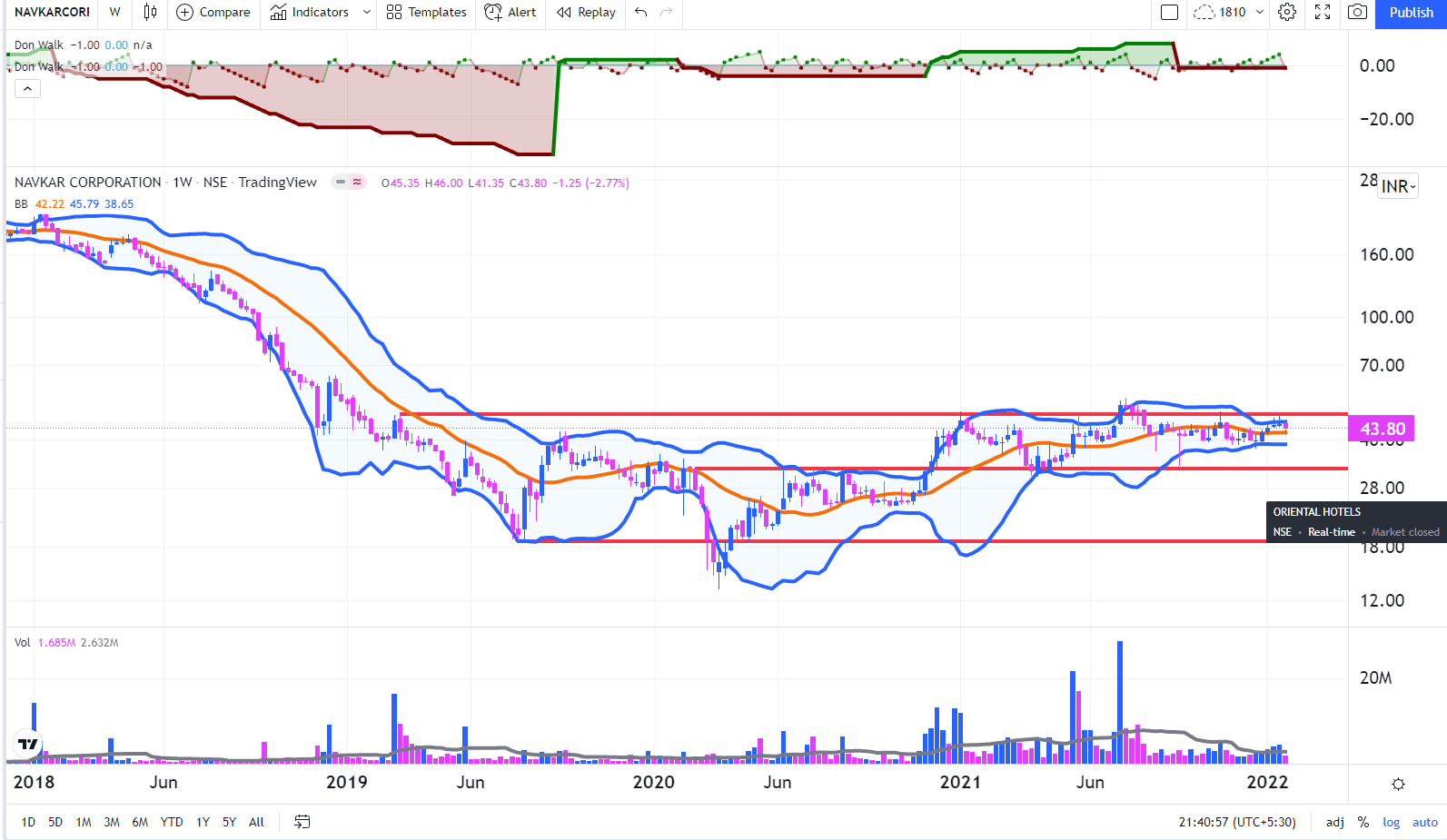The image size is (1447, 840).
Task: Select the 1D date range
Action: (28, 822)
